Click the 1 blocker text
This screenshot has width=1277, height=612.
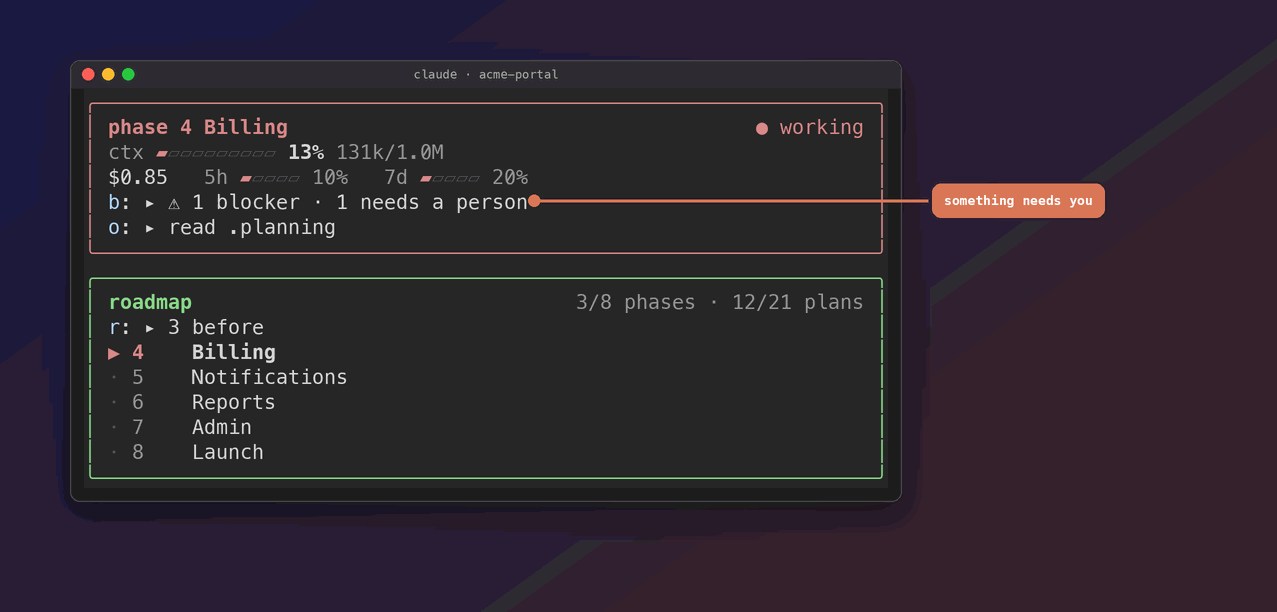[246, 202]
